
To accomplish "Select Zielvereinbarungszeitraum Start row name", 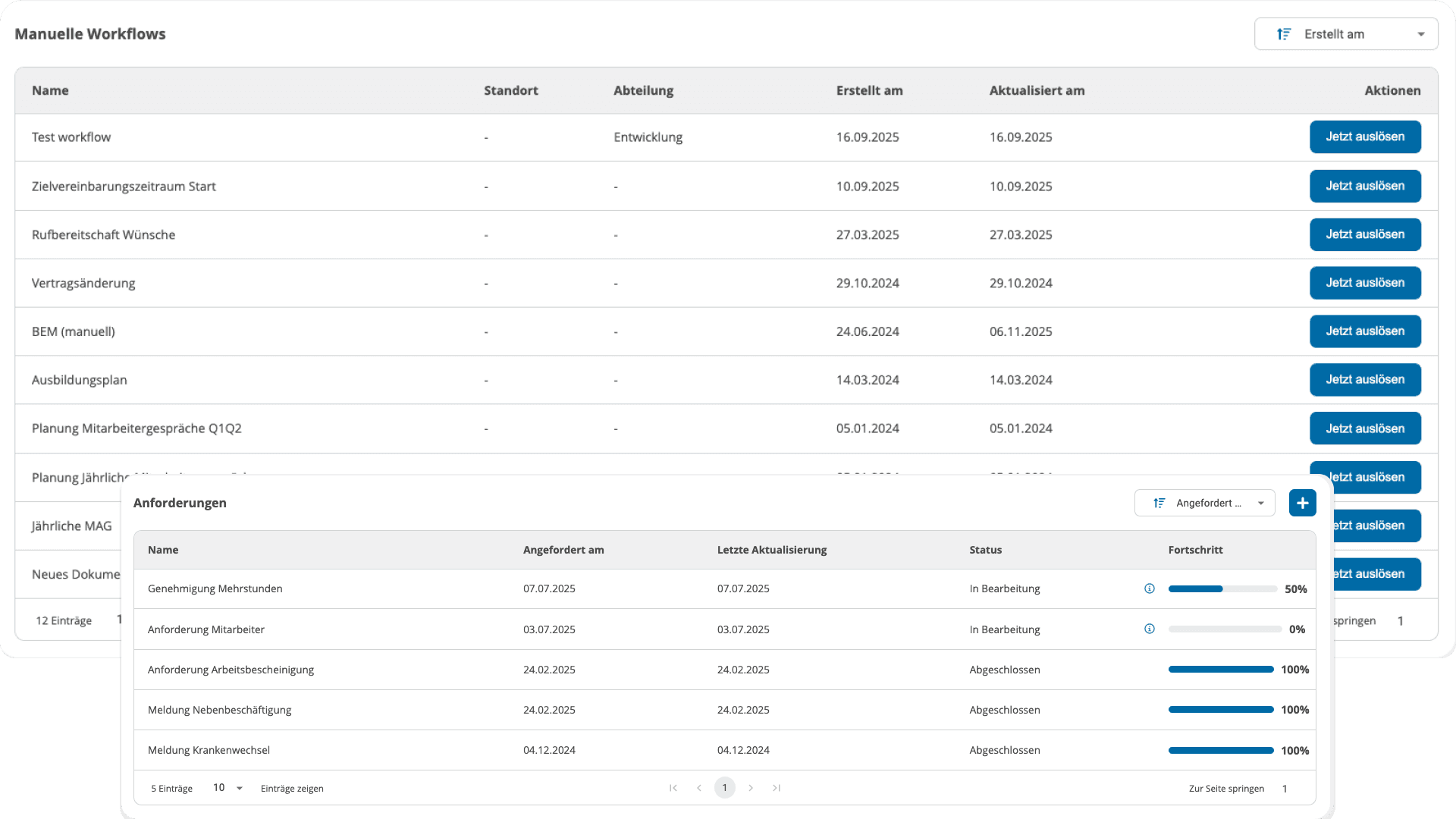I will click(x=124, y=187).
